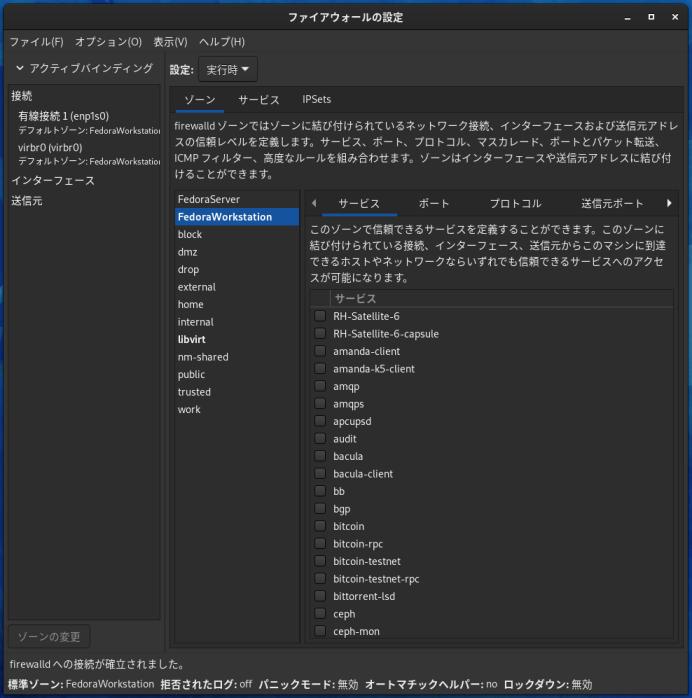The height and width of the screenshot is (698, 692).
Task: Select the dmz zone
Action: [237, 252]
